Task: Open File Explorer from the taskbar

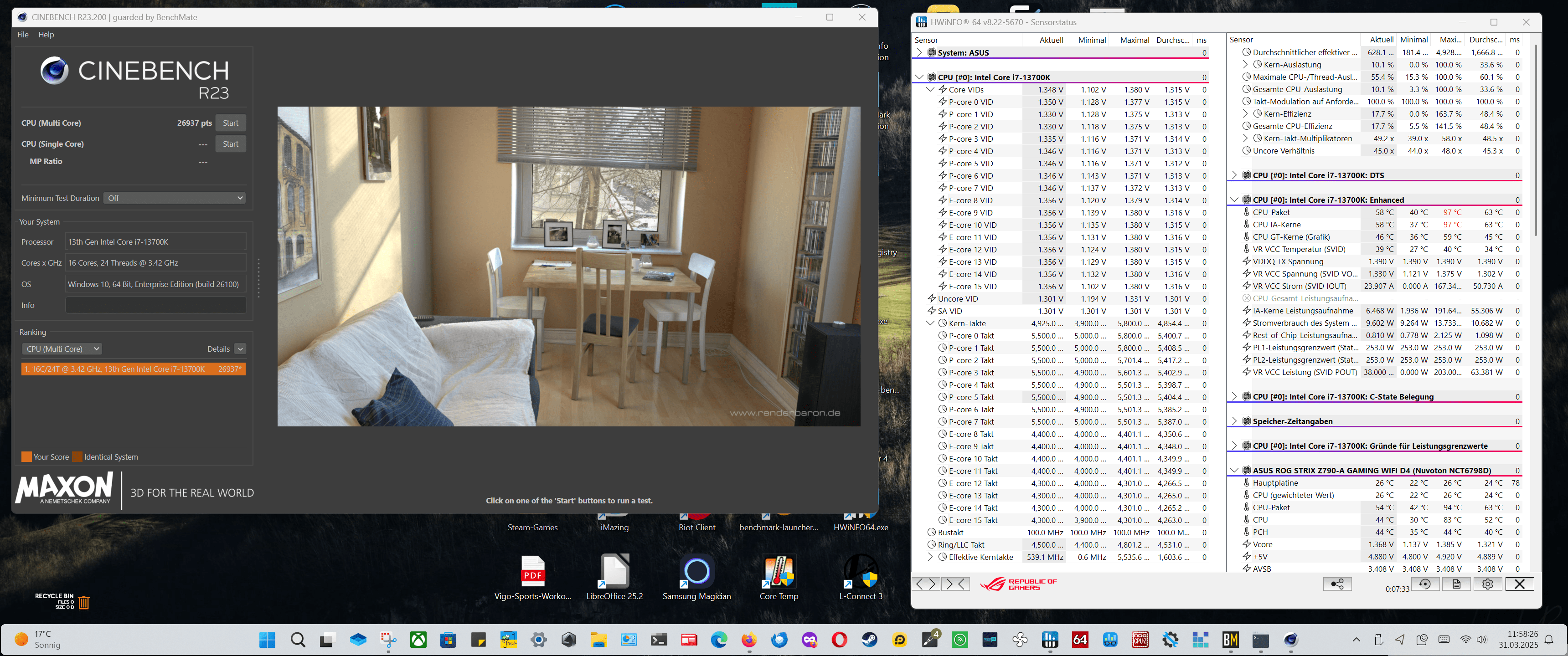Action: click(598, 640)
